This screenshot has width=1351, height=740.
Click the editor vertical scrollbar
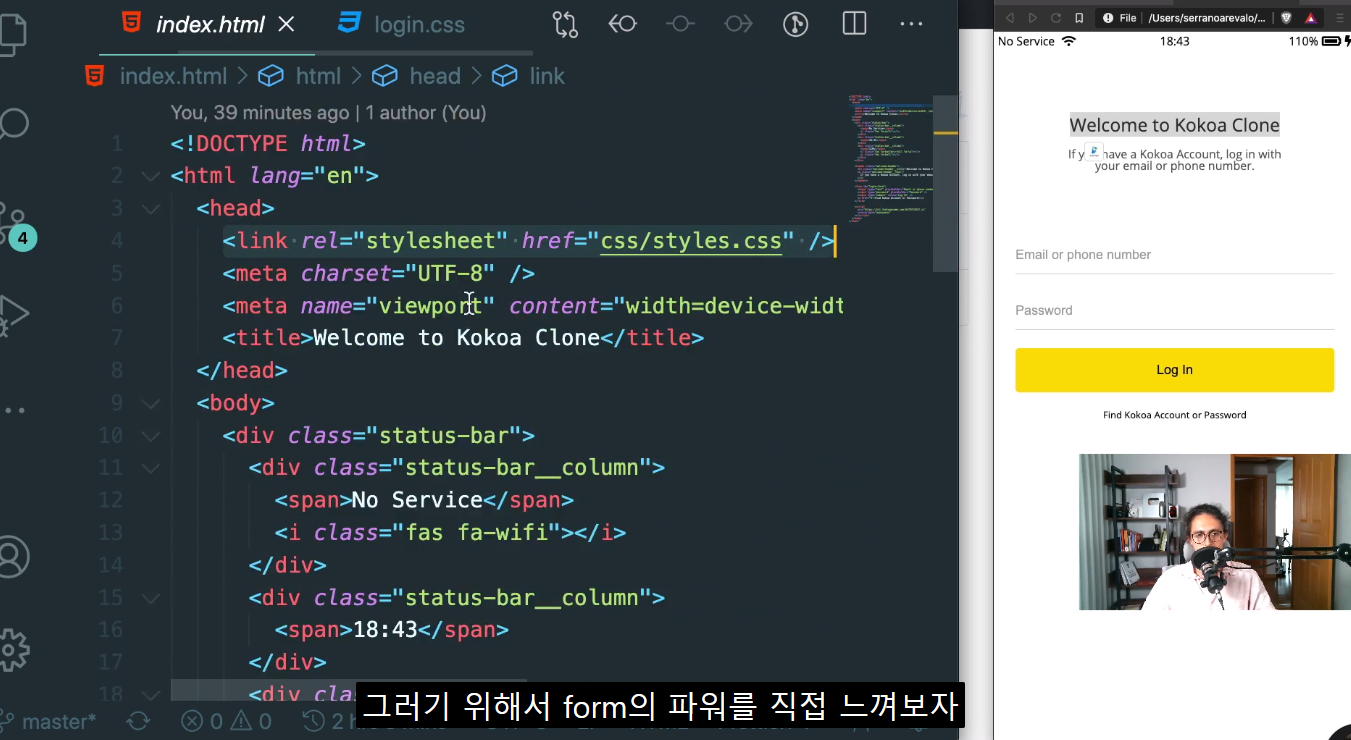tap(945, 184)
